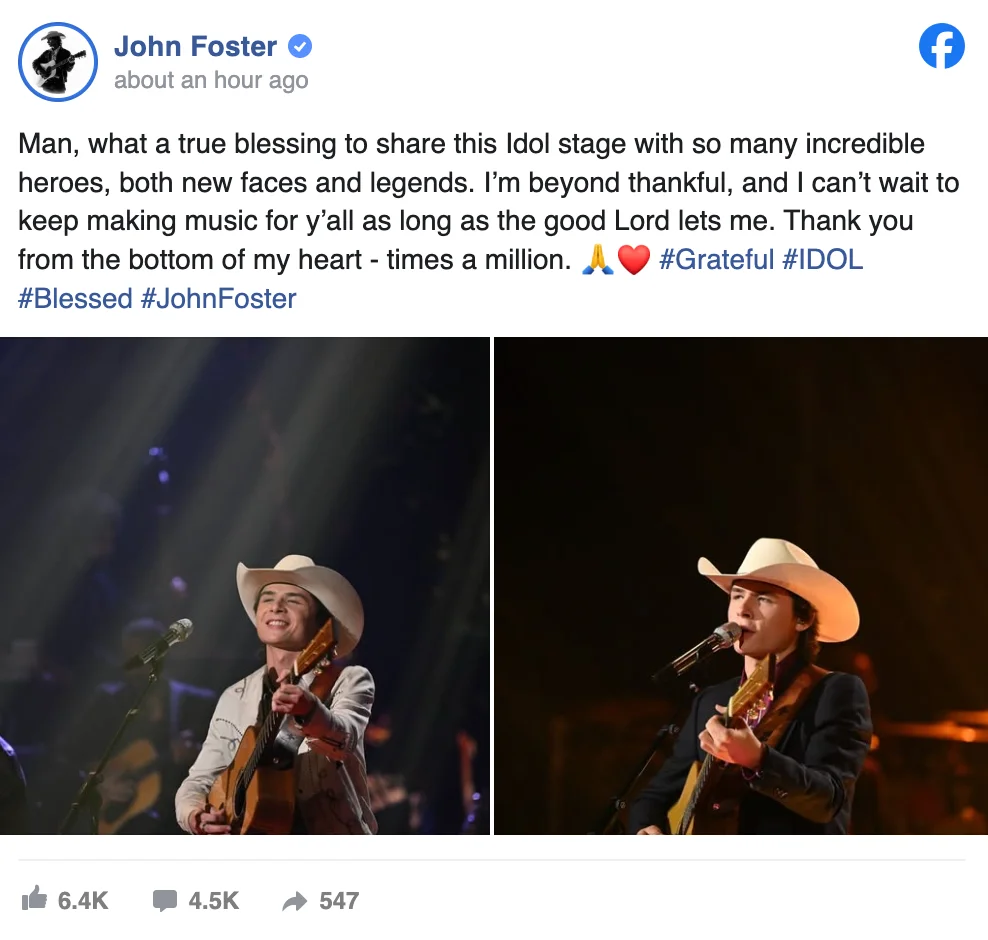This screenshot has width=988, height=940.
Task: Click the comment bubble icon
Action: click(165, 900)
